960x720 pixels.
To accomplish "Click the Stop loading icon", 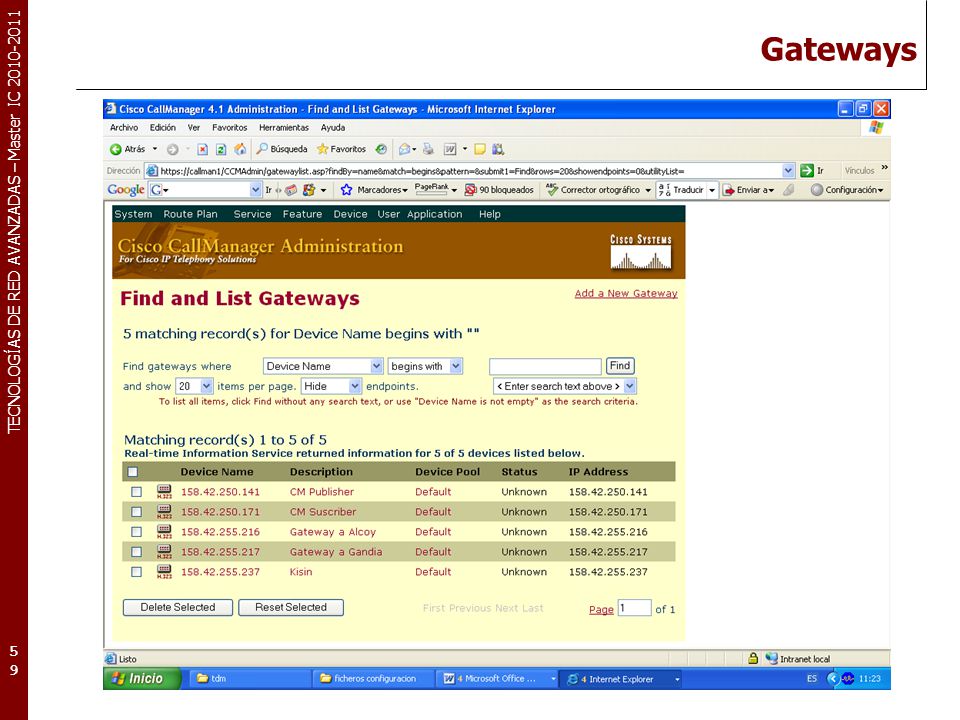I will (x=203, y=149).
